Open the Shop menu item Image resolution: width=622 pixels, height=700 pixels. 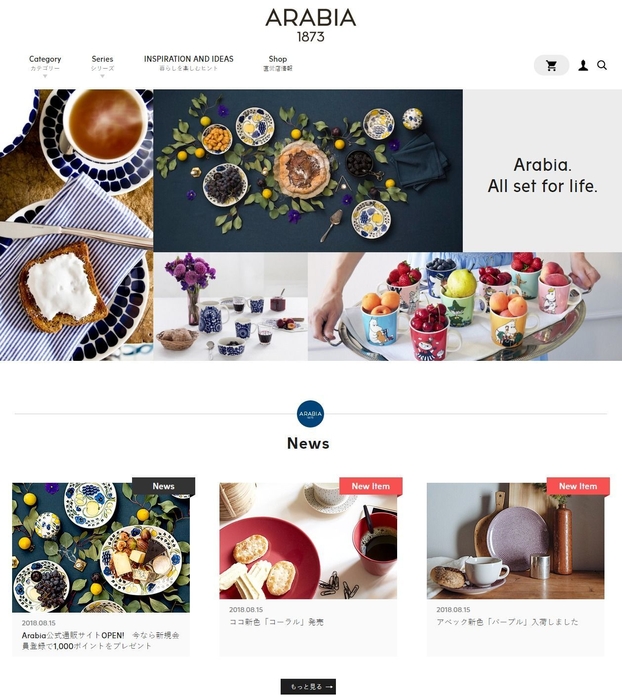(277, 63)
